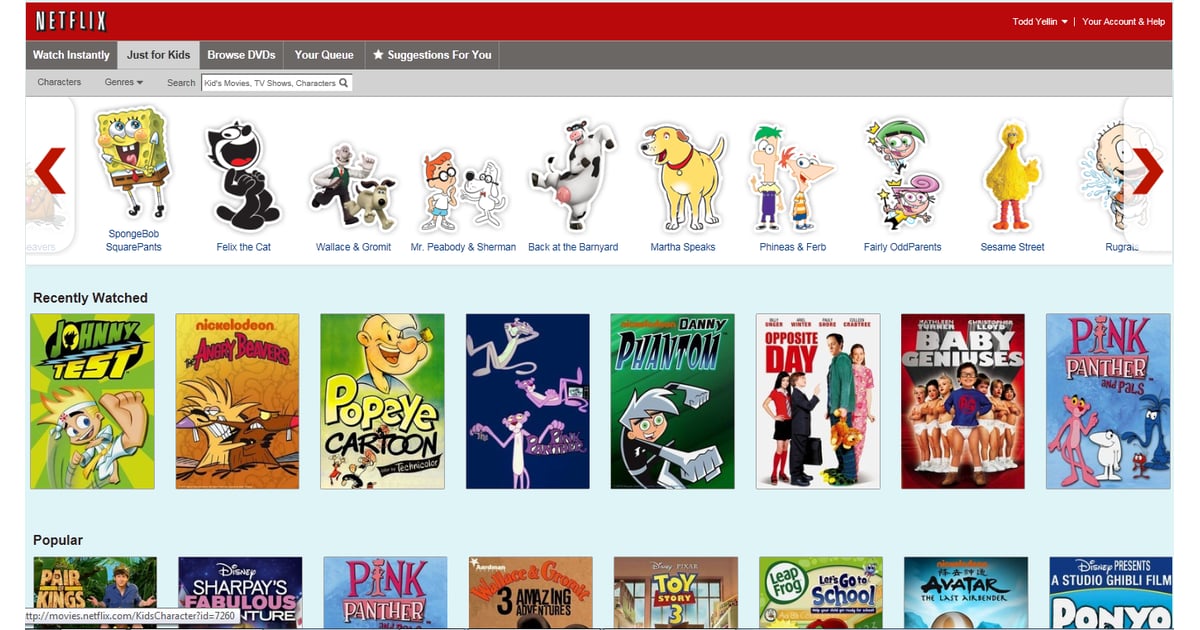Viewport: 1200px width, 630px height.
Task: Click the star icon beside Suggestions
Action: pyautogui.click(x=378, y=55)
